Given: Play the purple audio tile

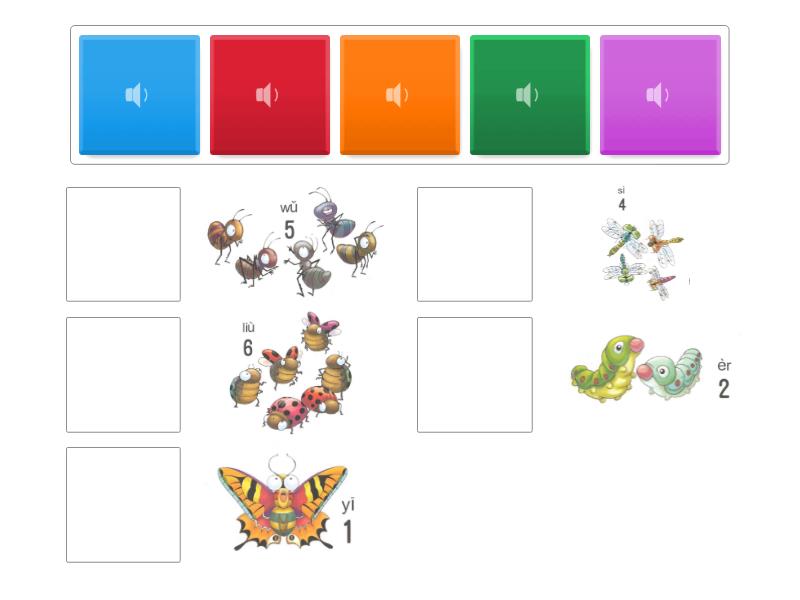Looking at the screenshot, I should pos(660,95).
